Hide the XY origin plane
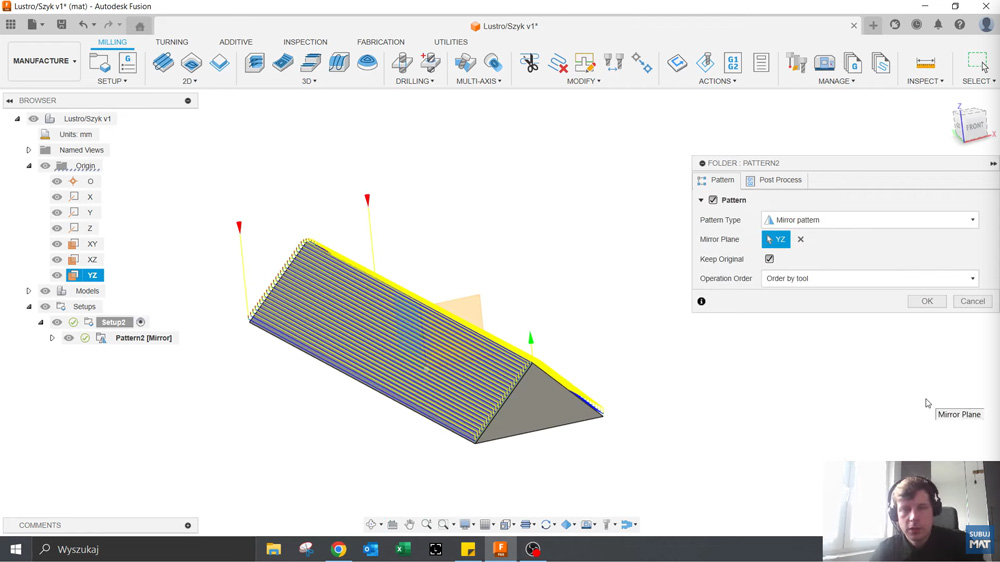Image resolution: width=1000 pixels, height=562 pixels. [x=57, y=244]
